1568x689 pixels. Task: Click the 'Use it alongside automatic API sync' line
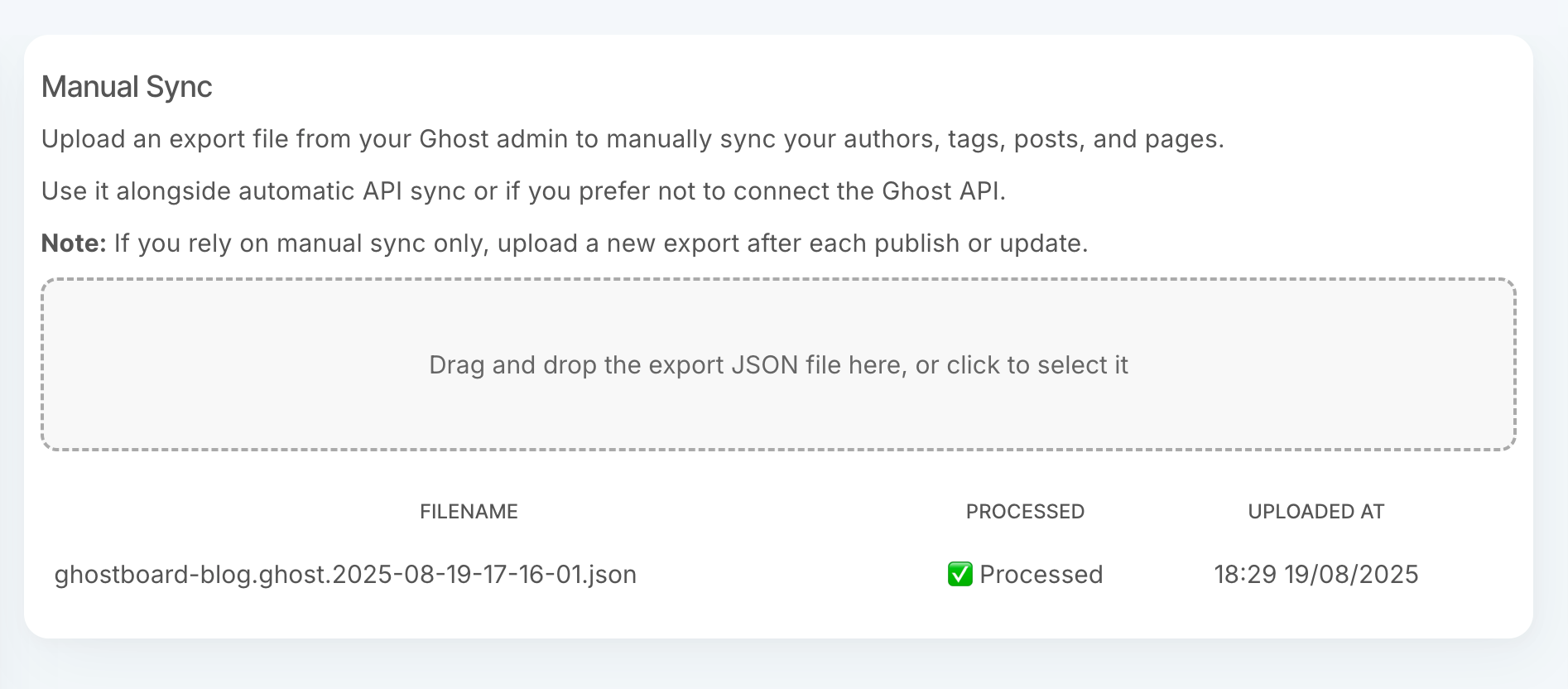click(523, 191)
